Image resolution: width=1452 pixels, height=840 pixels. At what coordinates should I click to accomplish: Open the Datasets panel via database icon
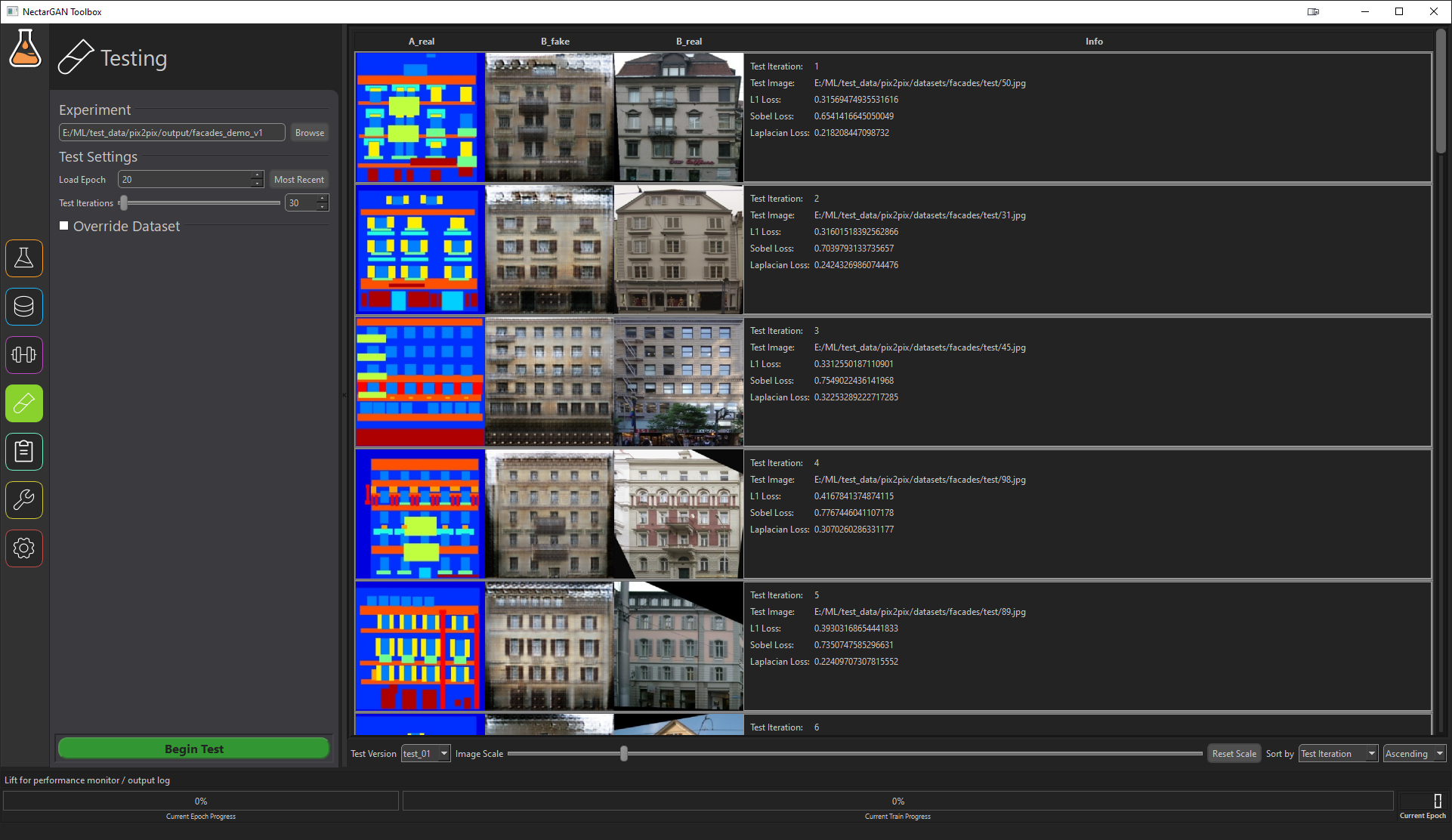[24, 307]
